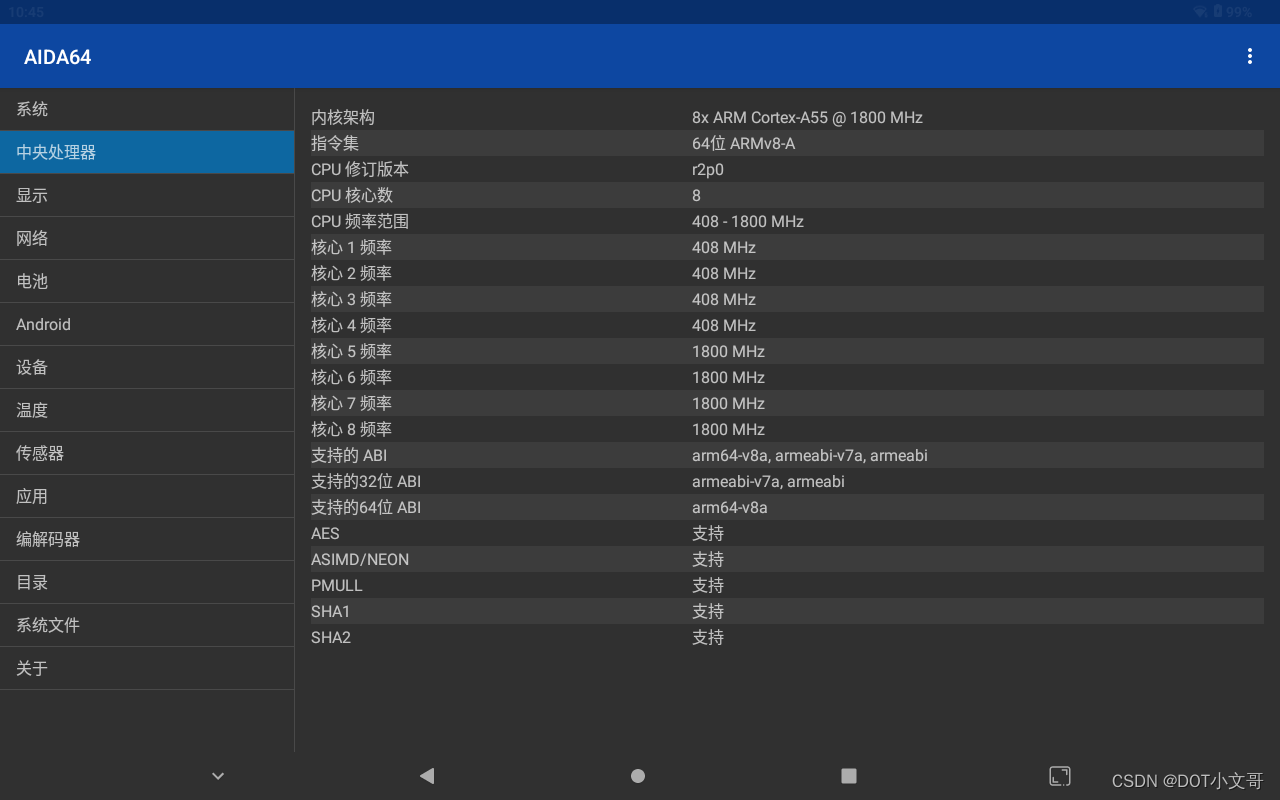1280x800 pixels.
Task: Select the AES row label
Action: (325, 533)
